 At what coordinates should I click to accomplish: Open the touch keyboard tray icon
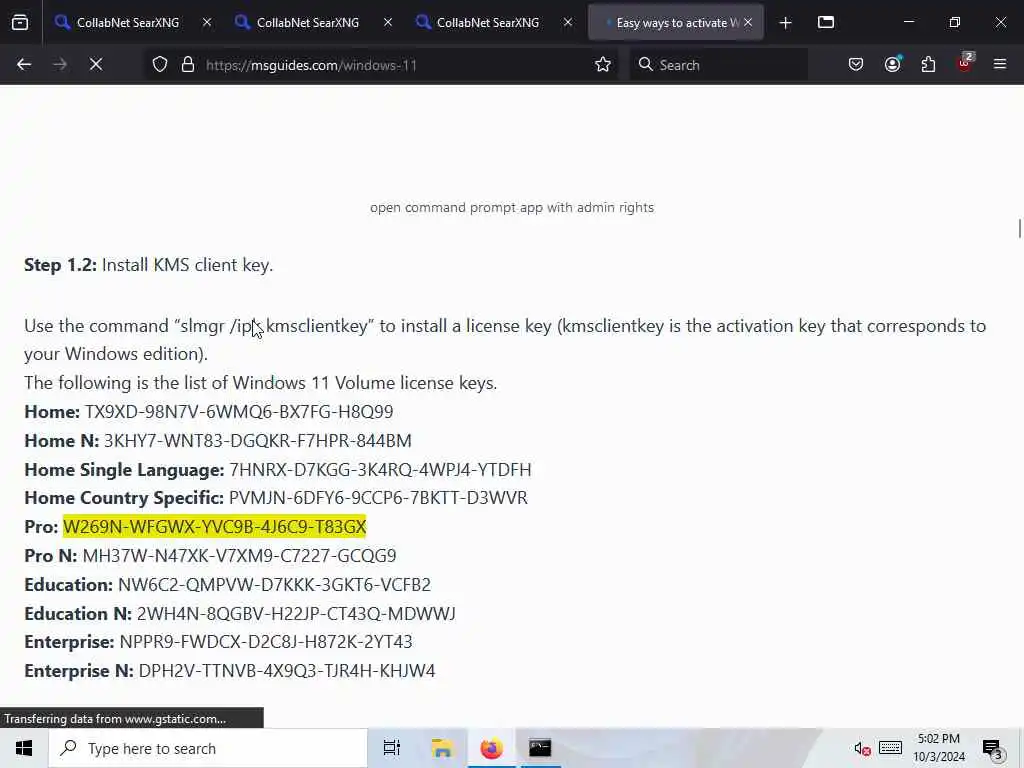pos(891,748)
